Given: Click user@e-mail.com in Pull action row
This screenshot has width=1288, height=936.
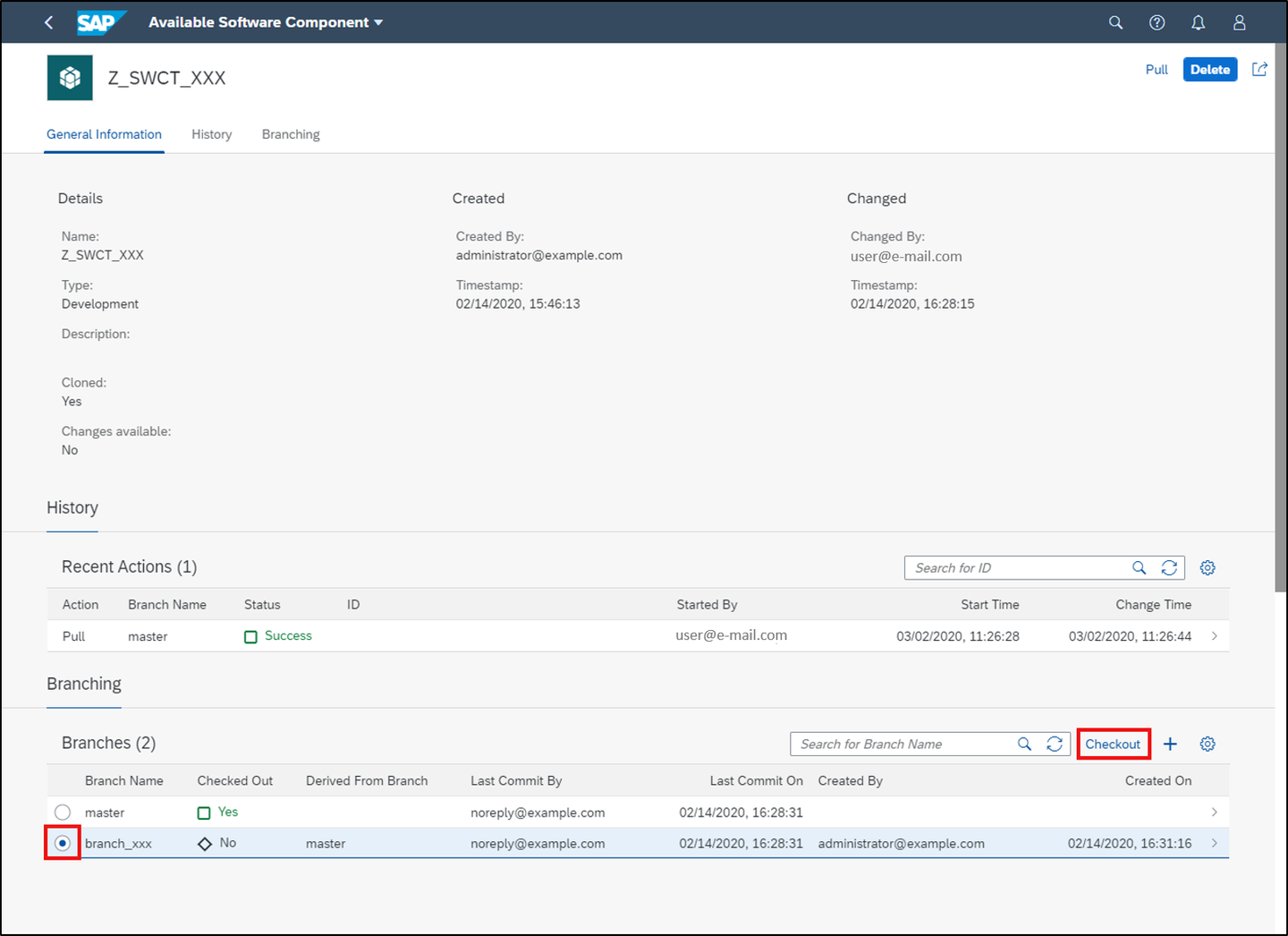Looking at the screenshot, I should (x=732, y=635).
